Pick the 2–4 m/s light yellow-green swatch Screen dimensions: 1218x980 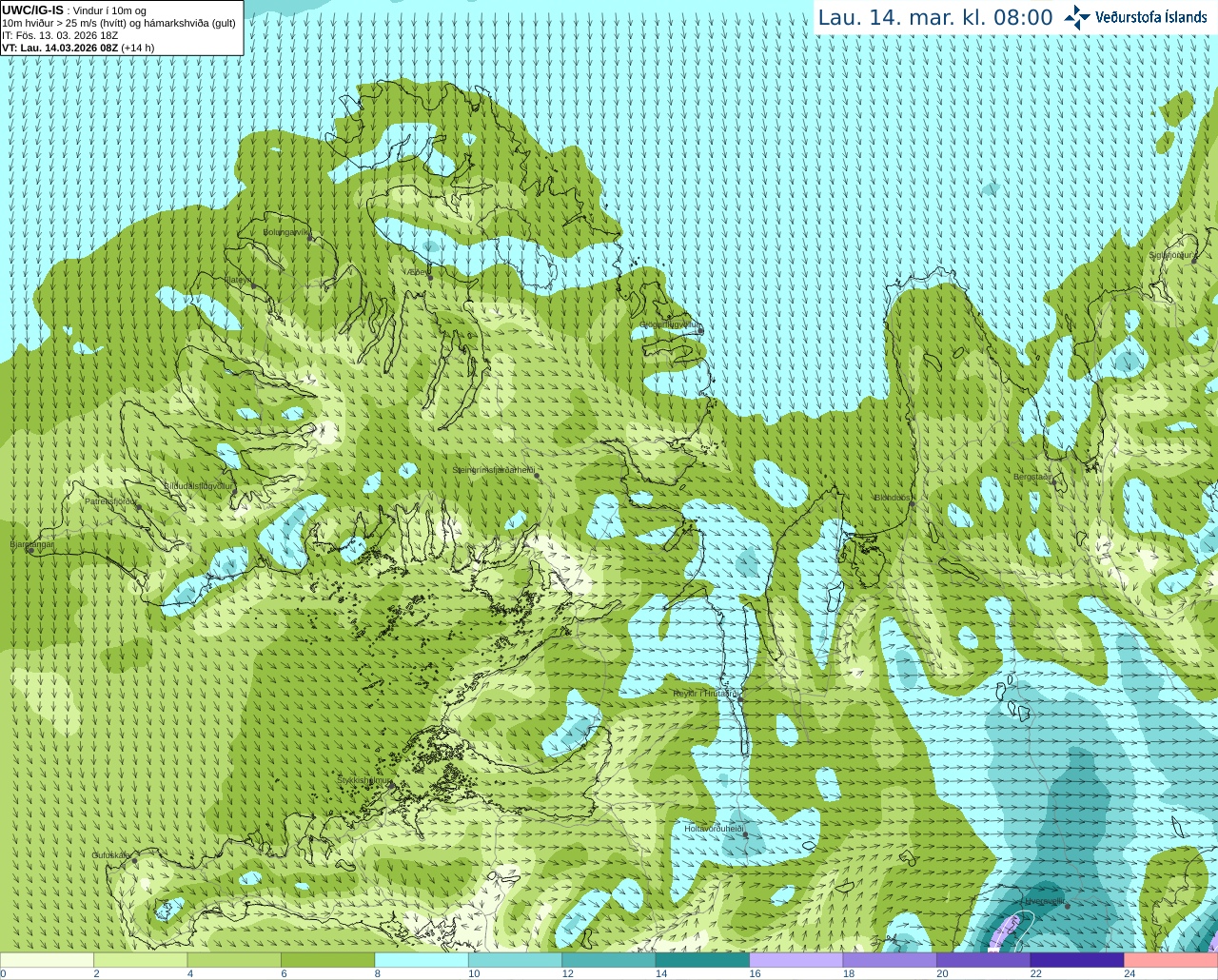pos(140,960)
